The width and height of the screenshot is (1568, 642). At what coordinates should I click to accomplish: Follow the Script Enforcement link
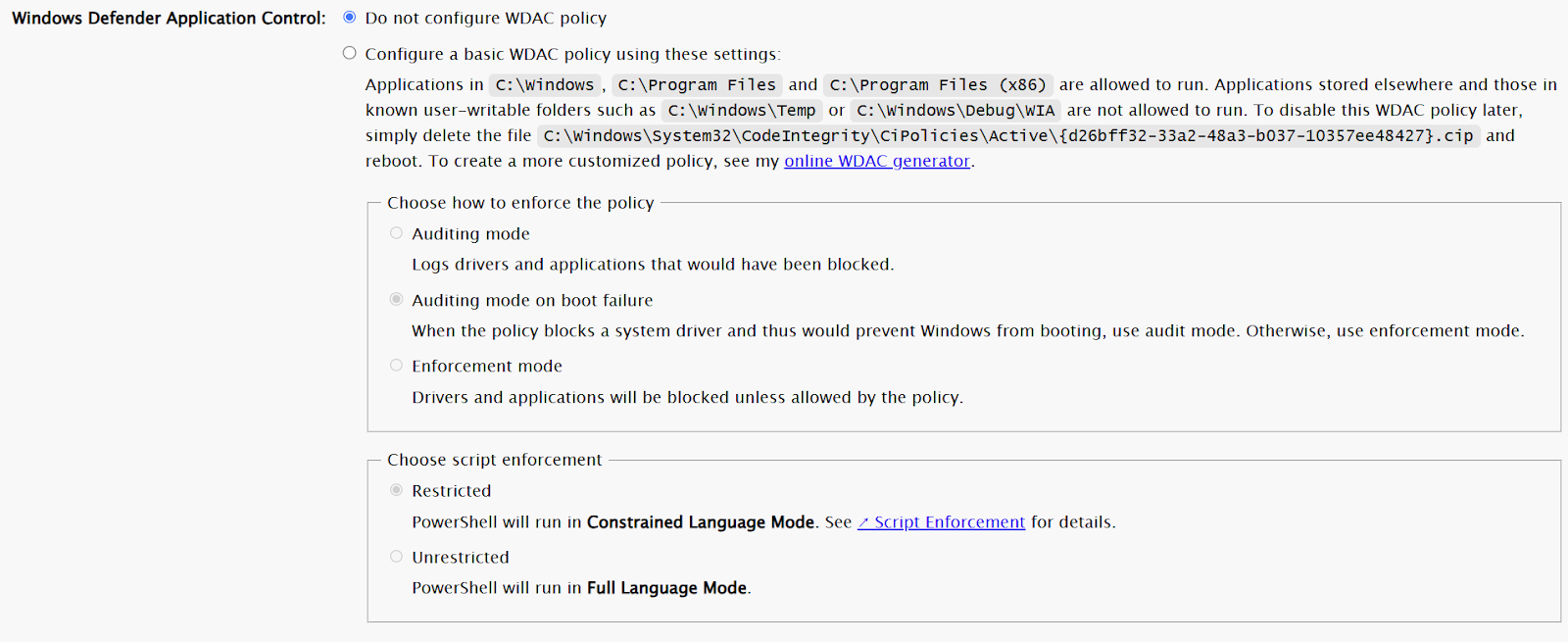pyautogui.click(x=941, y=522)
